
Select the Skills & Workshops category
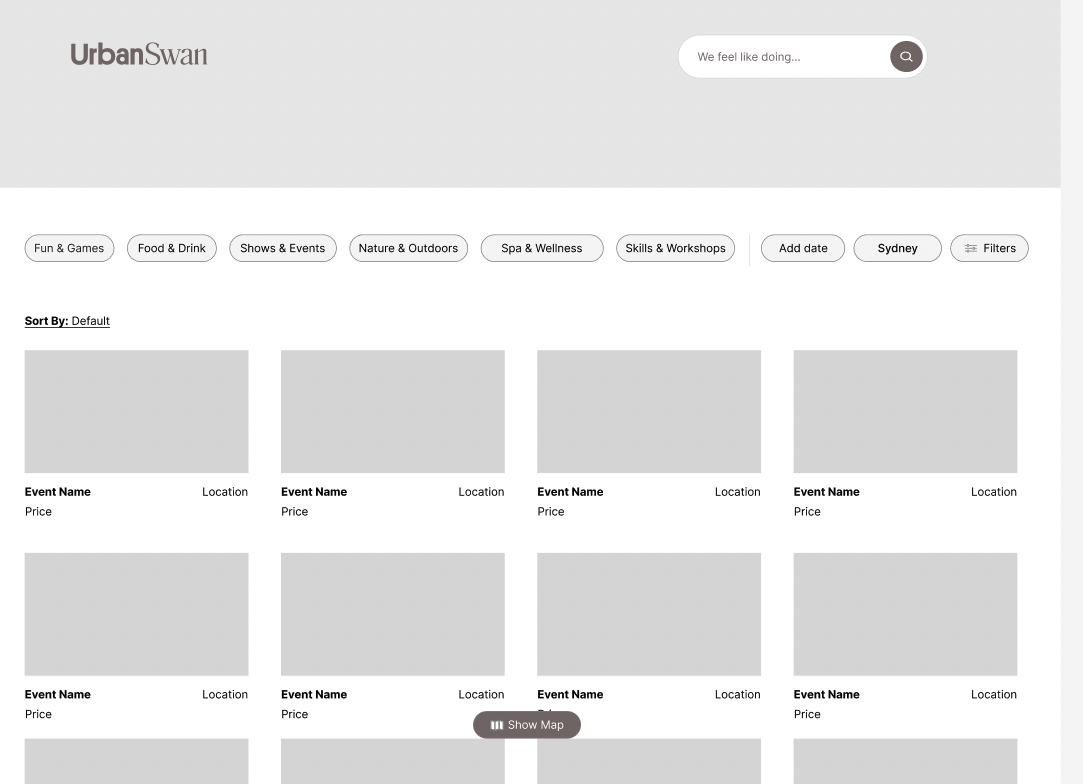tap(675, 248)
